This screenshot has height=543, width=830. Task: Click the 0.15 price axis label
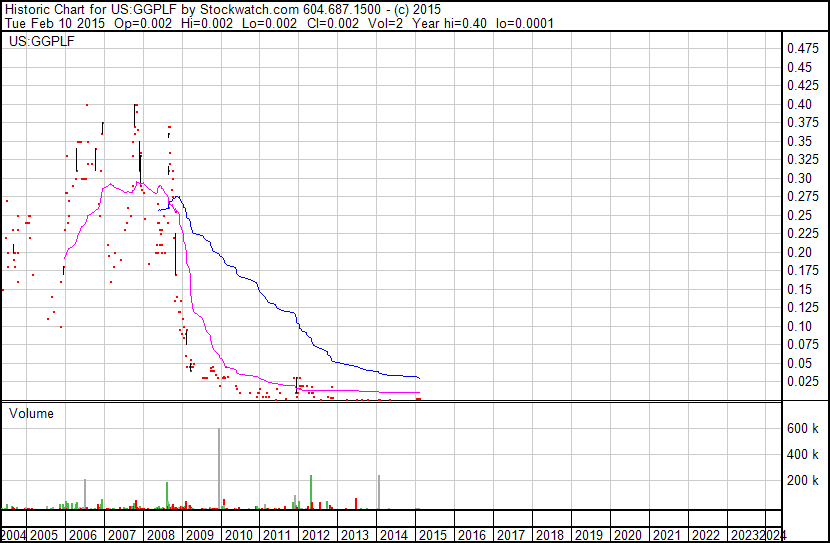799,289
